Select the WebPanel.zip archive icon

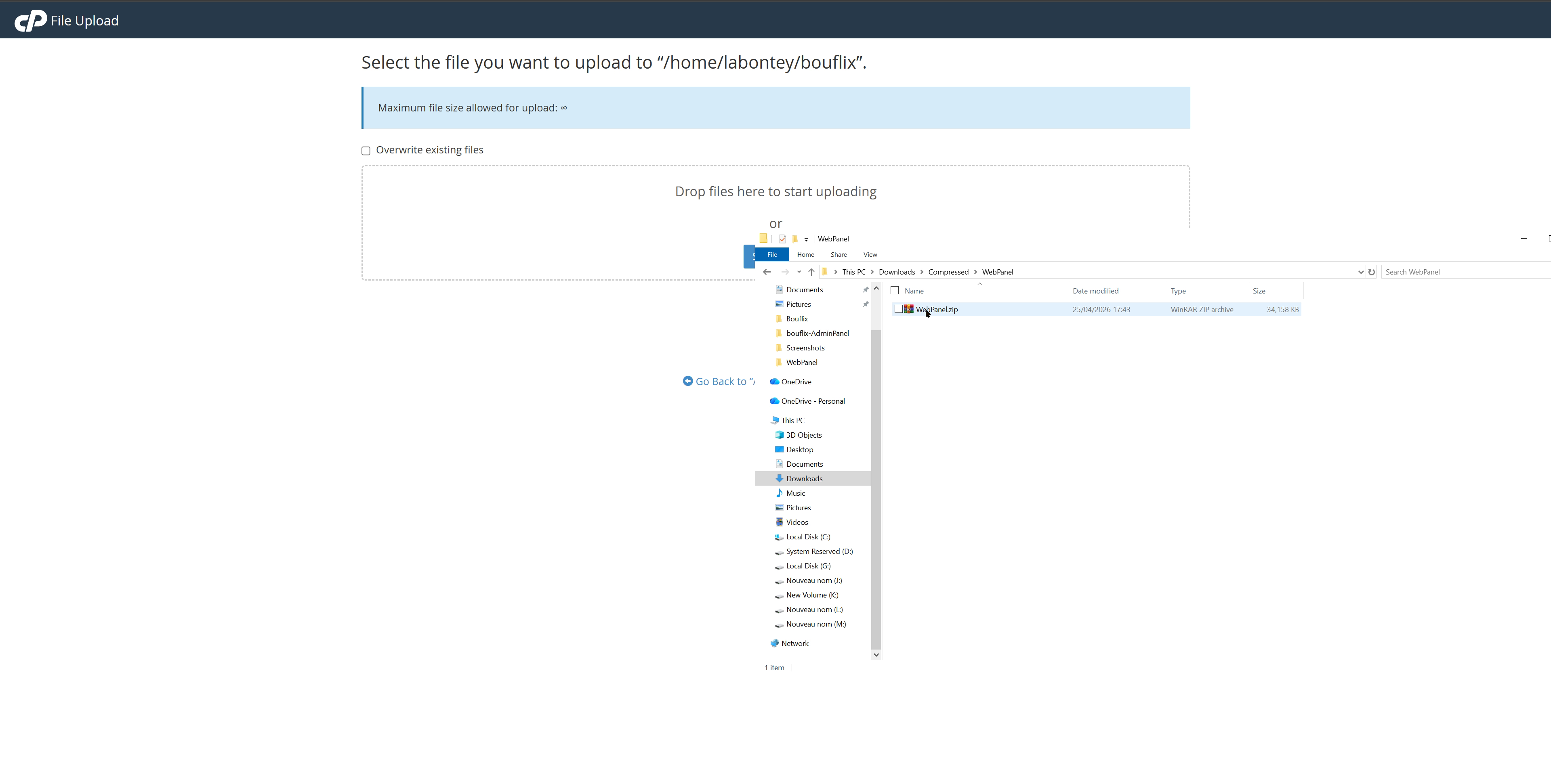(x=908, y=309)
